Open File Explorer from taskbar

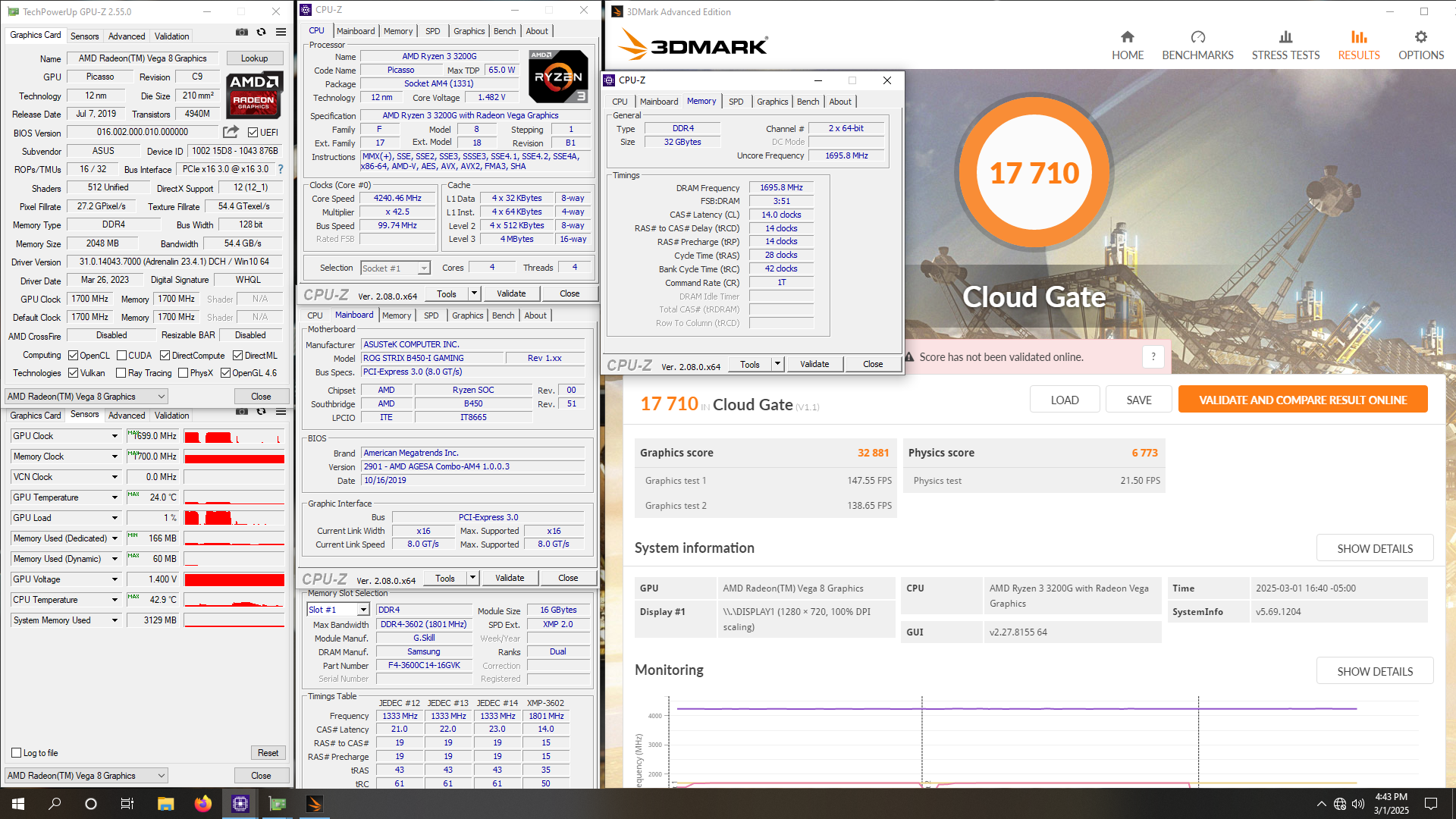tap(166, 804)
